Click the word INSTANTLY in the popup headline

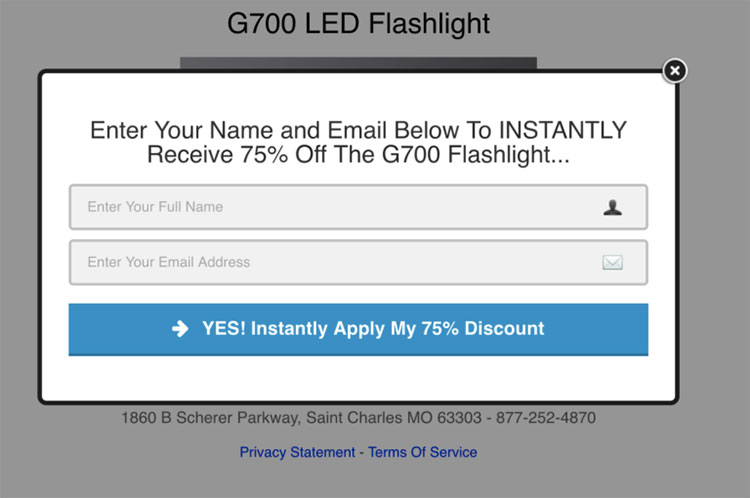[x=562, y=131]
